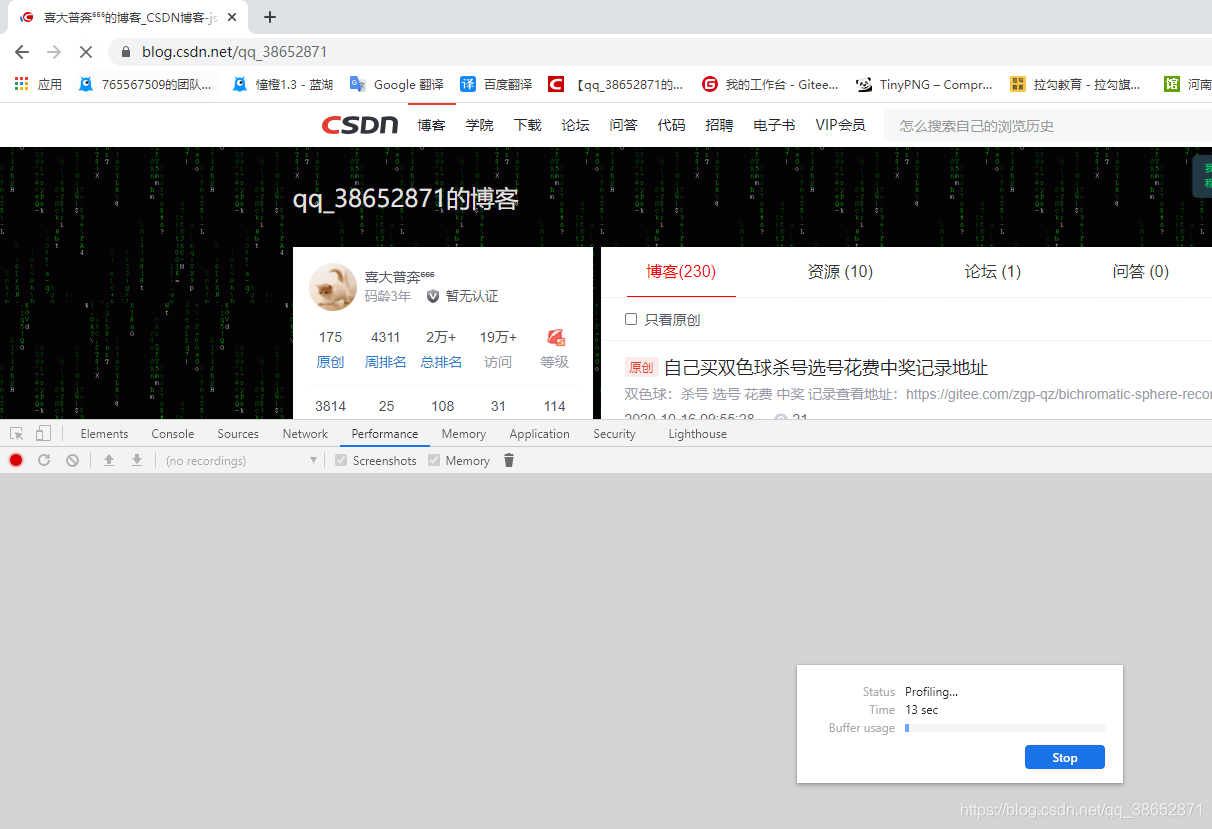Open the 憧橙1.3 - 蓝湖 bookmark

click(283, 84)
